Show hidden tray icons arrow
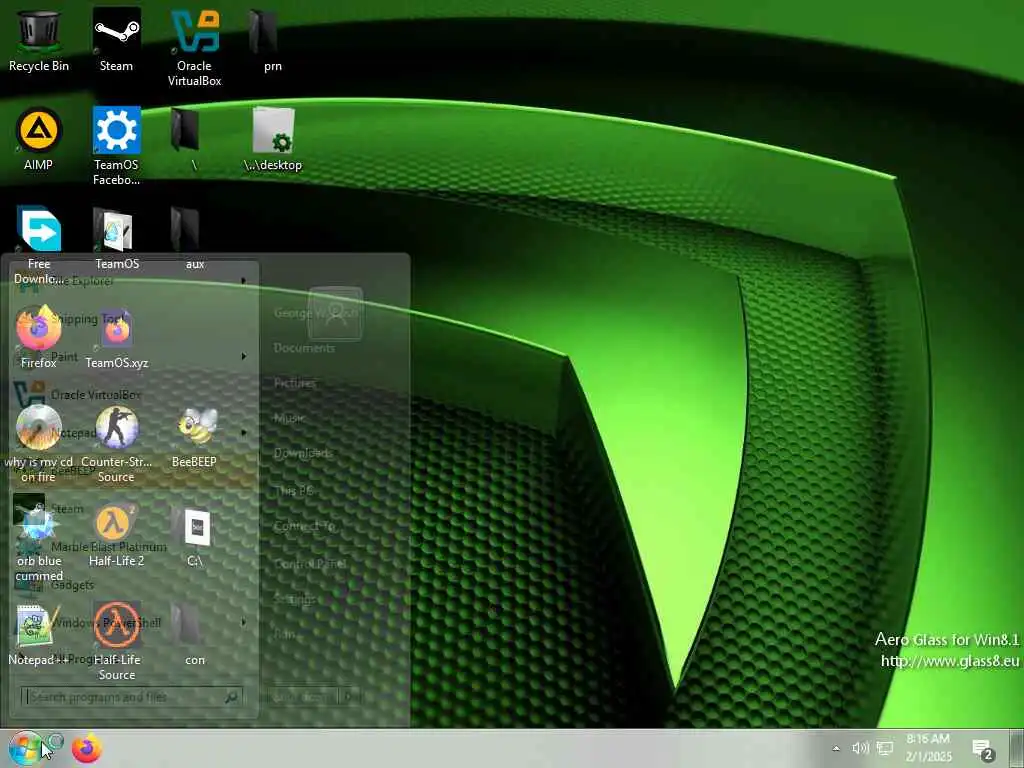This screenshot has width=1024, height=768. point(836,748)
